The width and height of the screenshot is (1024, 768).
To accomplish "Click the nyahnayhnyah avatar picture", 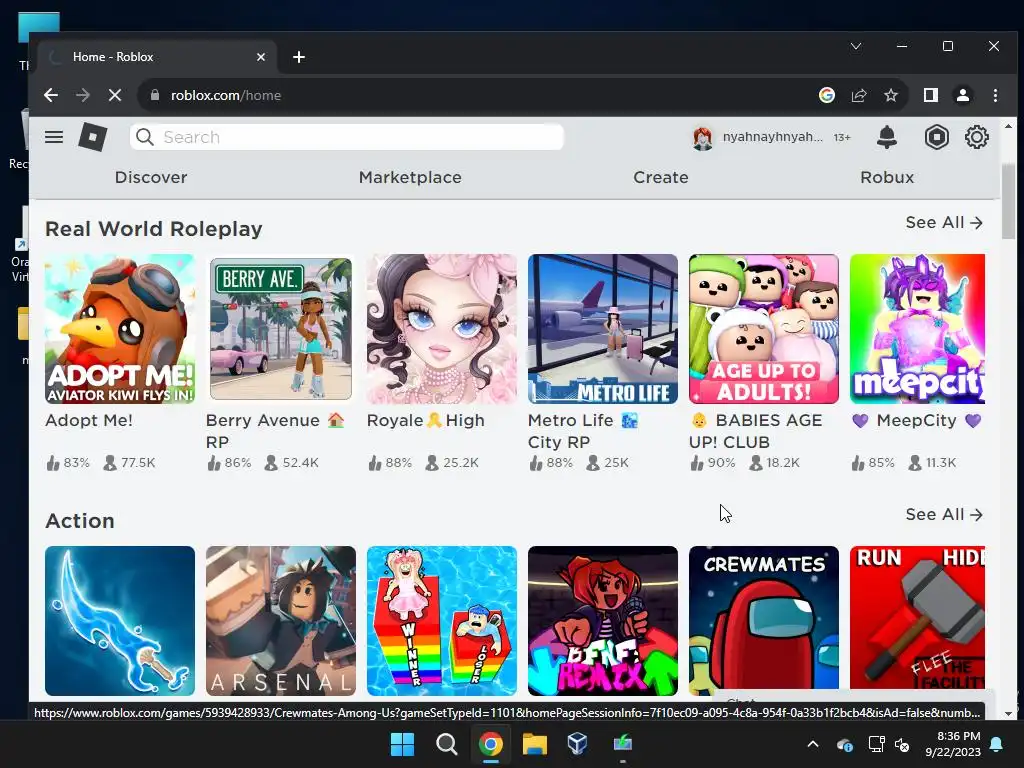I will point(703,138).
